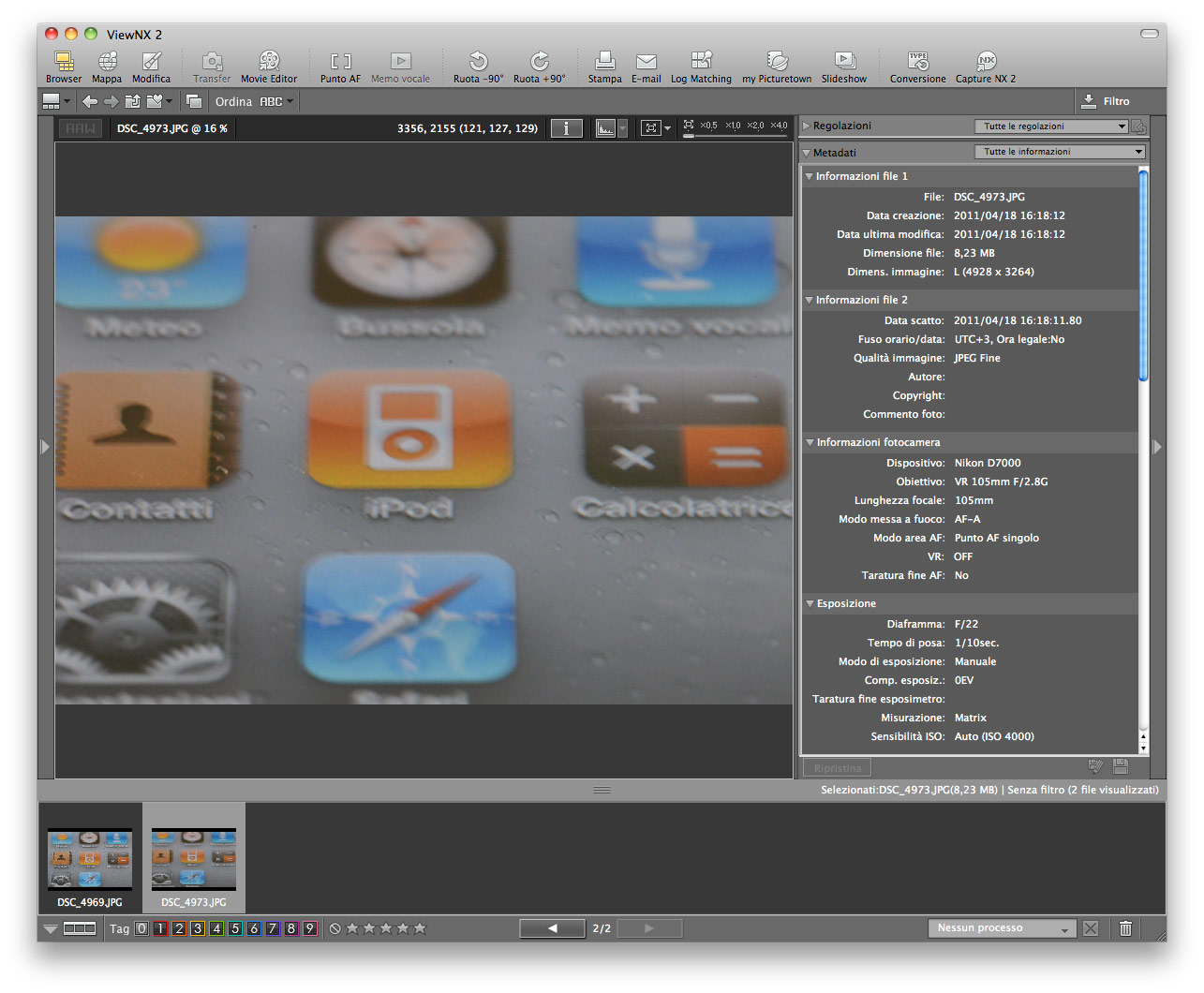Open 'Tutte le informazioni' dropdown
Image resolution: width=1204 pixels, height=993 pixels.
coord(1060,152)
